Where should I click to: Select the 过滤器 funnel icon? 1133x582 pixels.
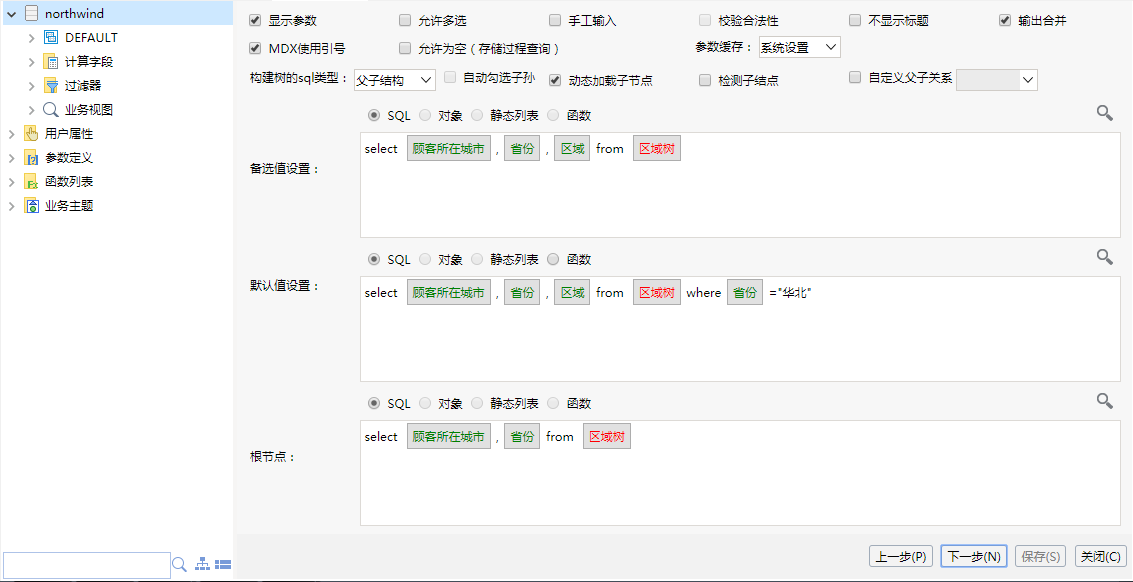click(51, 86)
